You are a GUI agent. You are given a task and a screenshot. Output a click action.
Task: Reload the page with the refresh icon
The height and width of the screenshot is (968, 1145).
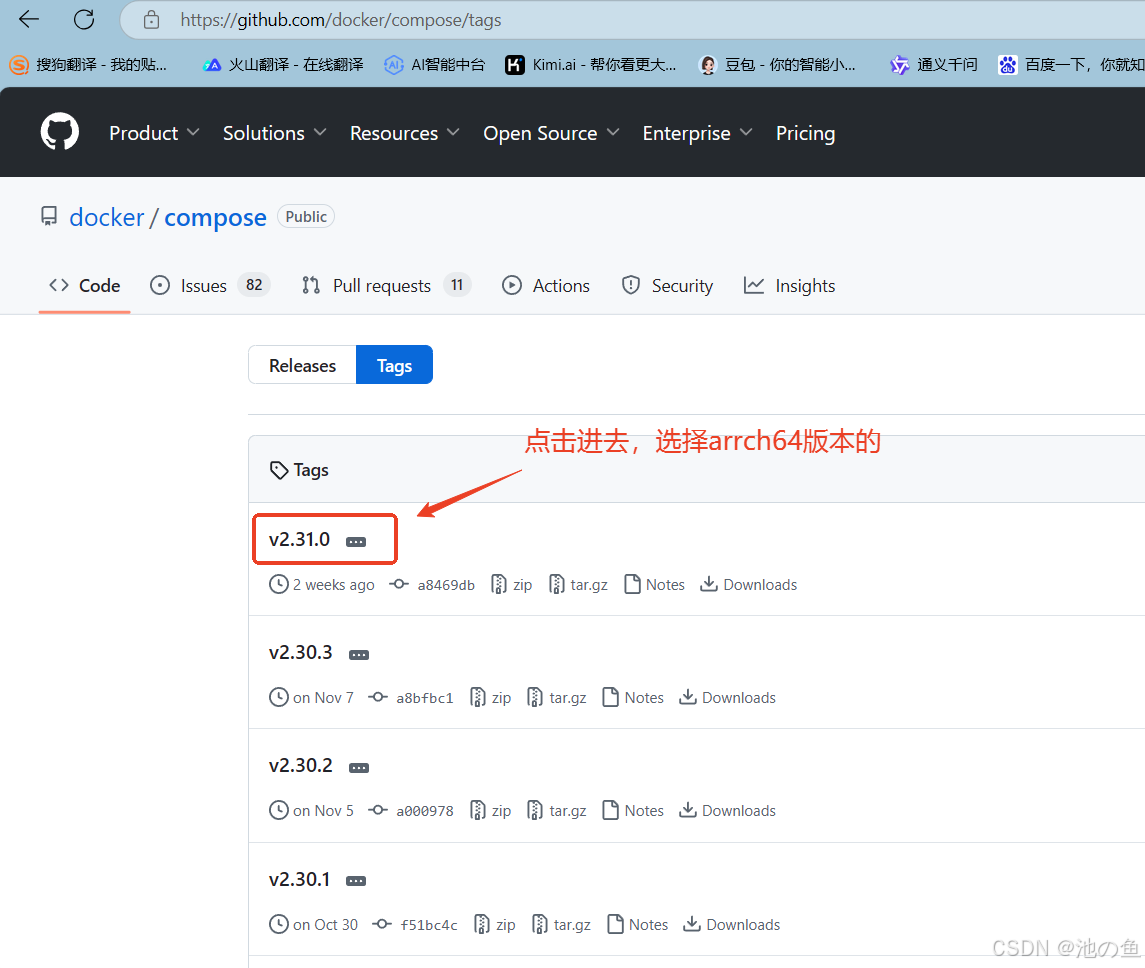pyautogui.click(x=84, y=19)
